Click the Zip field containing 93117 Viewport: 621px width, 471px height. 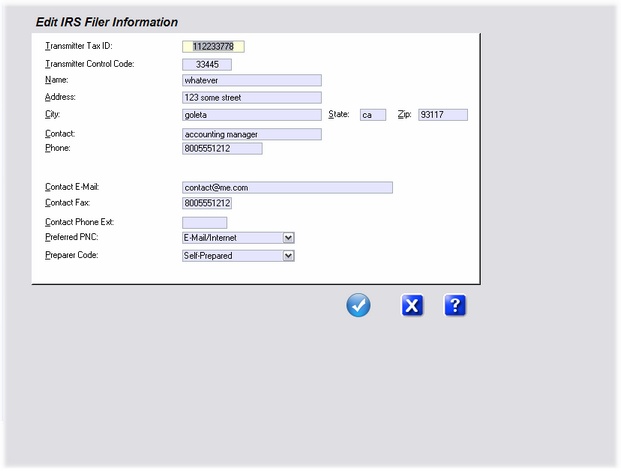443,115
